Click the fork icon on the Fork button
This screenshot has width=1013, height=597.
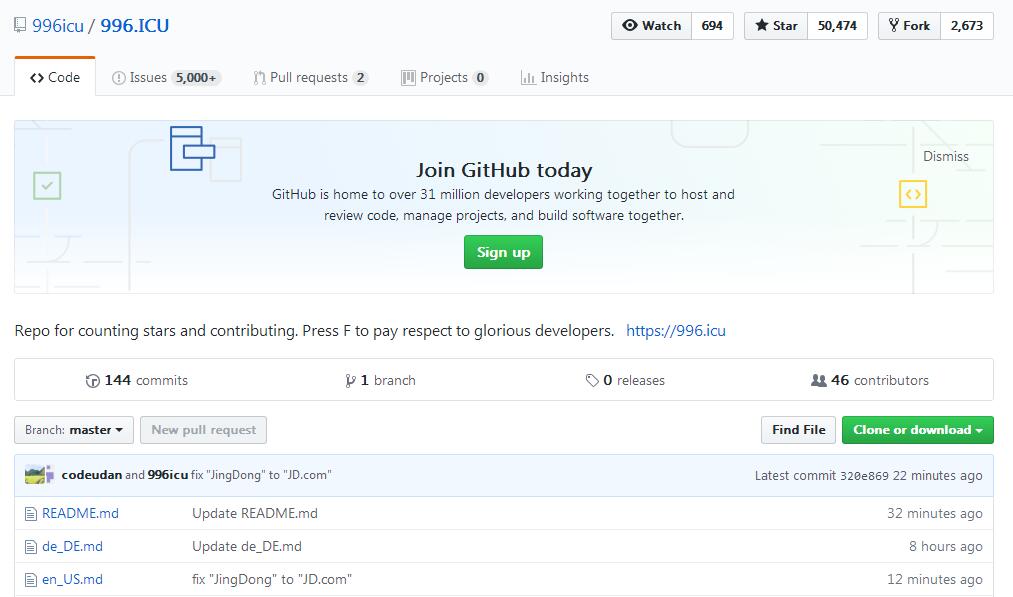pos(894,25)
